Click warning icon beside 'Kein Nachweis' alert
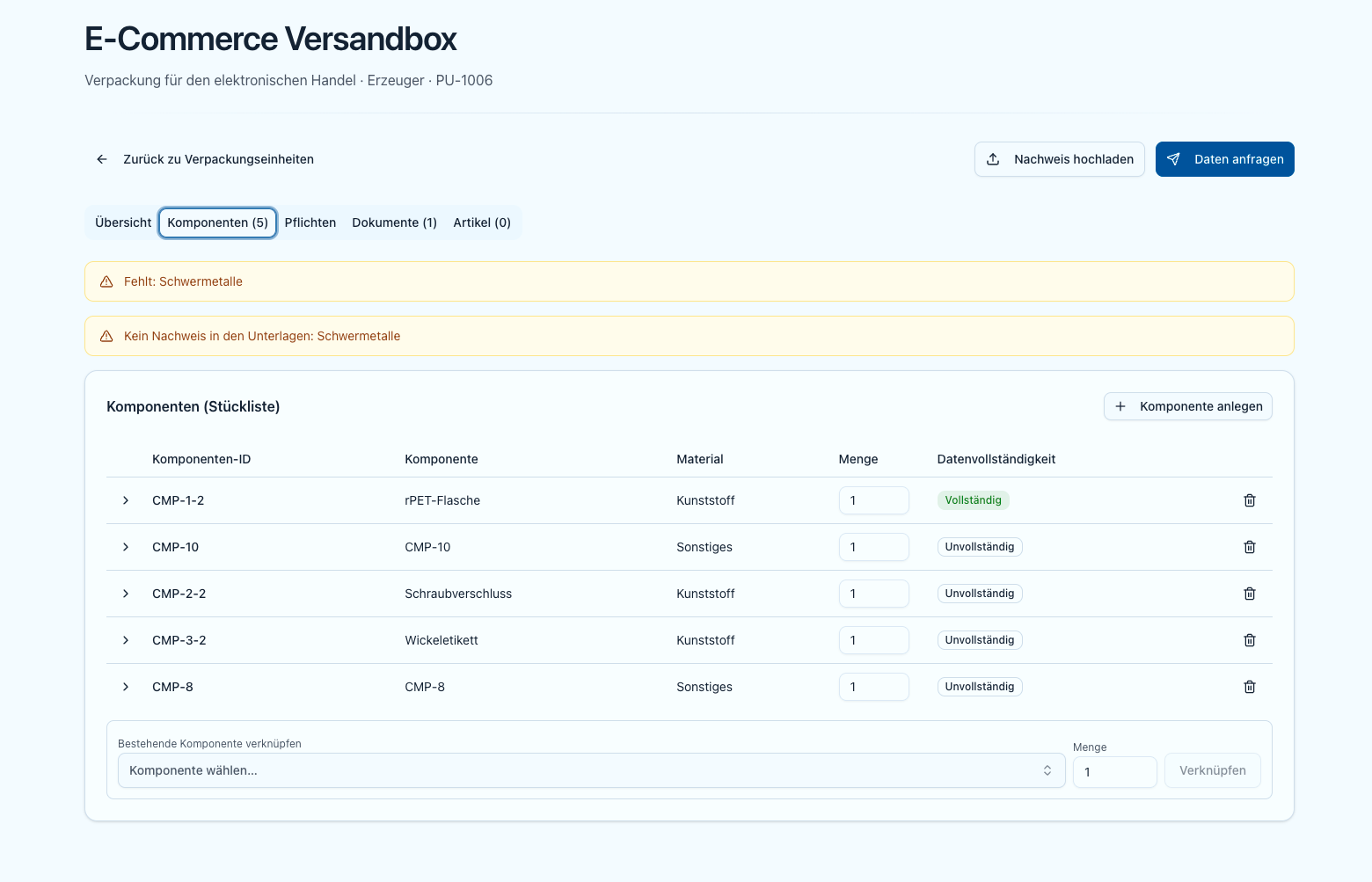Screen dimensions: 1372x882 click(x=106, y=336)
